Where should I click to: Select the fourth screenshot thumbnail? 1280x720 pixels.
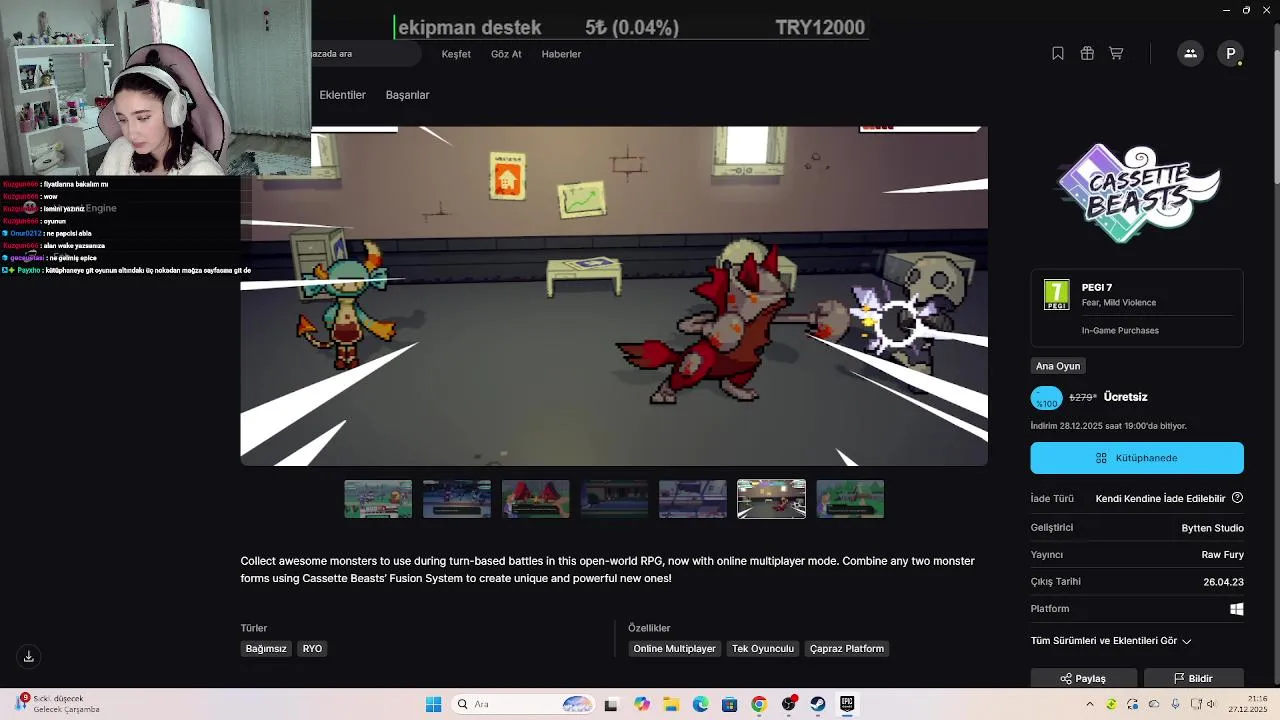pyautogui.click(x=614, y=499)
